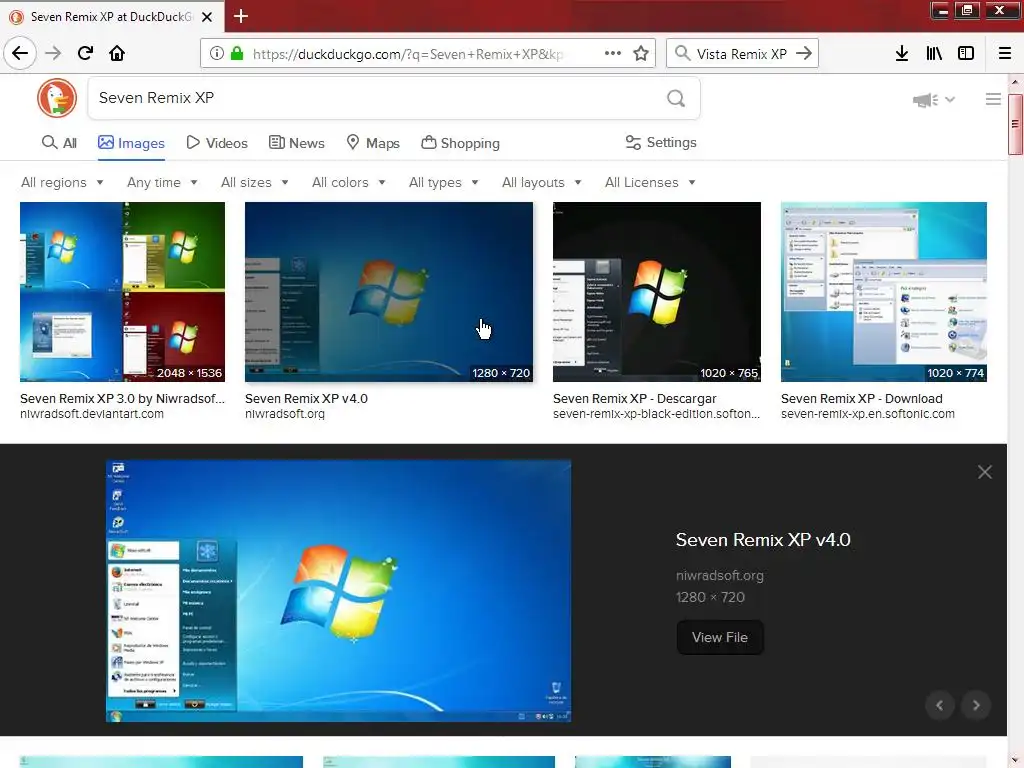Select the 2048 × 1536 four-color thumbnail

pyautogui.click(x=122, y=292)
